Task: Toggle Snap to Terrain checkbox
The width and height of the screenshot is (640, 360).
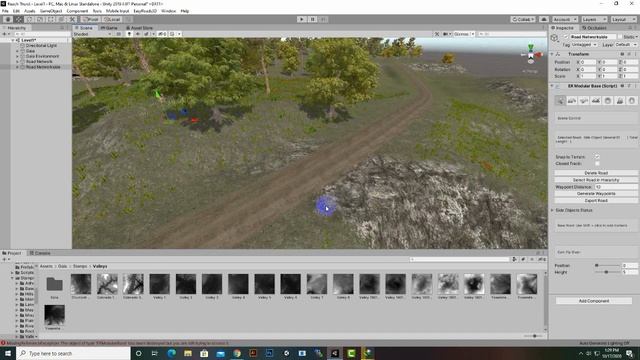Action: [597, 157]
